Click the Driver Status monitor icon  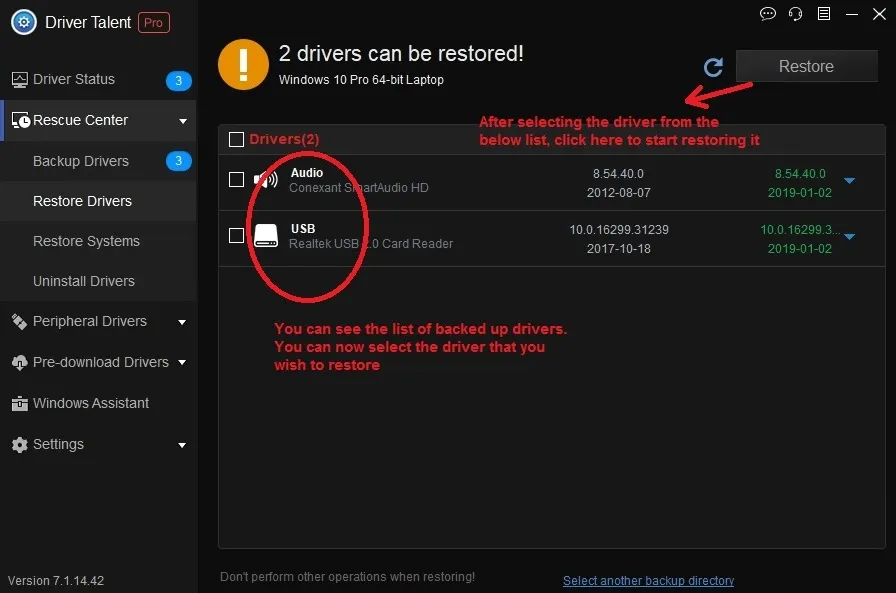19,80
